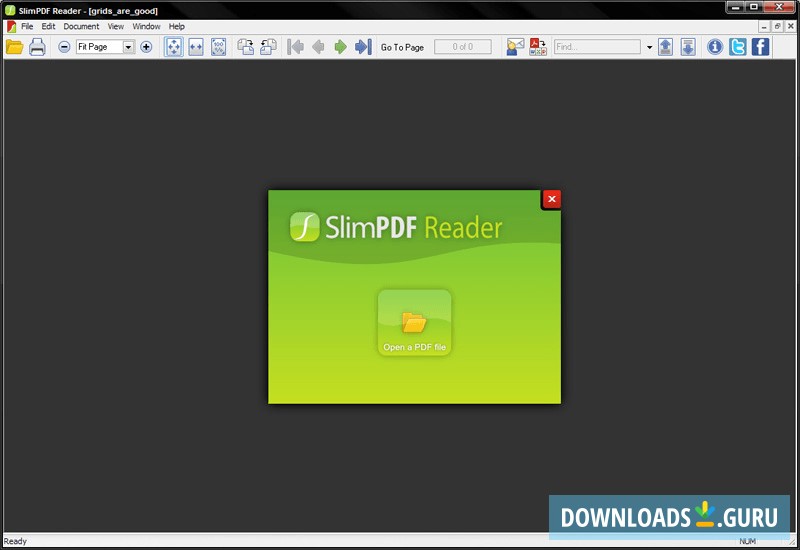Jump to the last page
Image resolution: width=800 pixels, height=550 pixels.
(x=363, y=47)
